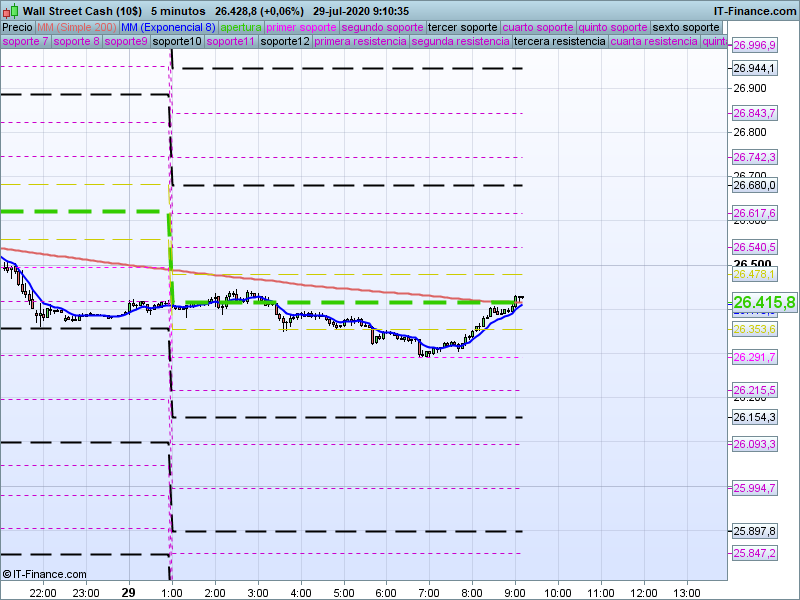Open the cuarto soporte settings label
The width and height of the screenshot is (800, 600).
point(539,27)
